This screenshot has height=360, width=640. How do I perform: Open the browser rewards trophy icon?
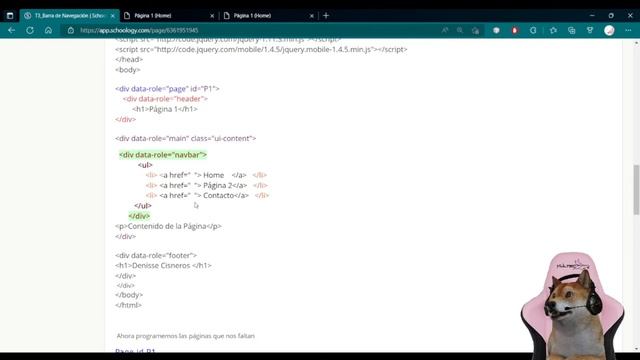[x=590, y=30]
